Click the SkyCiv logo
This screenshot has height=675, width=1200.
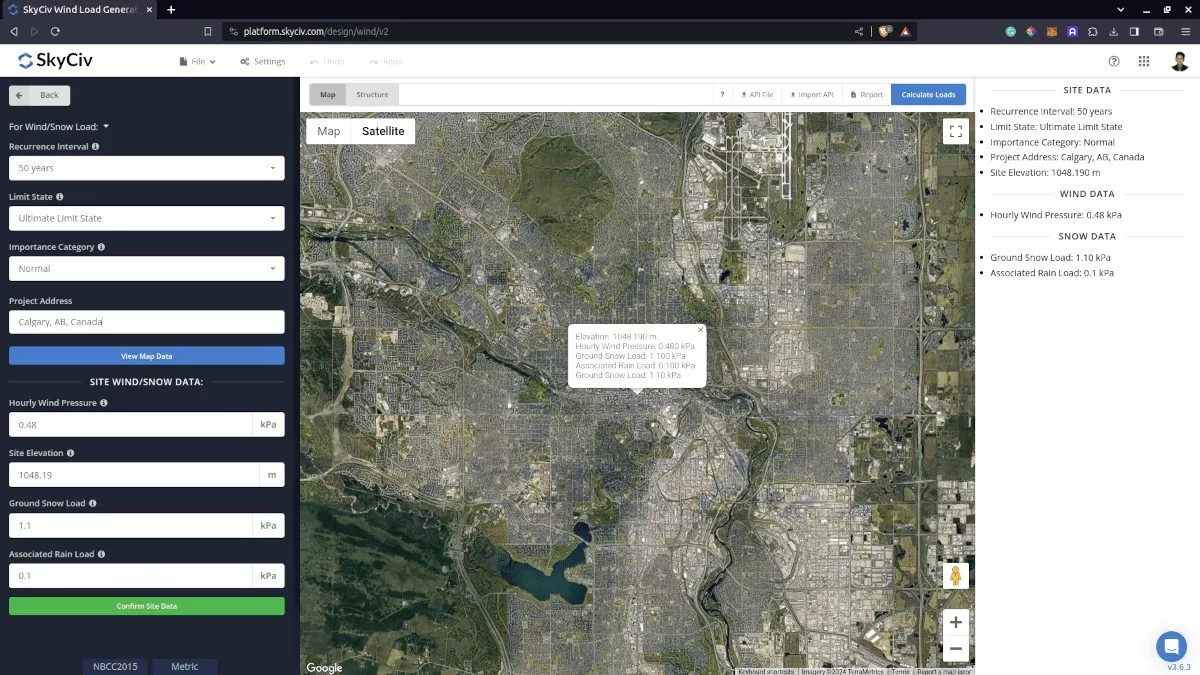(x=54, y=61)
